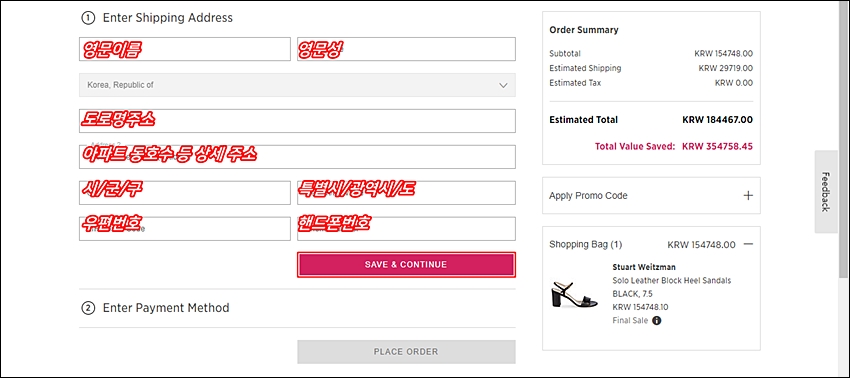
Task: Click the first name input field
Action: coord(185,49)
